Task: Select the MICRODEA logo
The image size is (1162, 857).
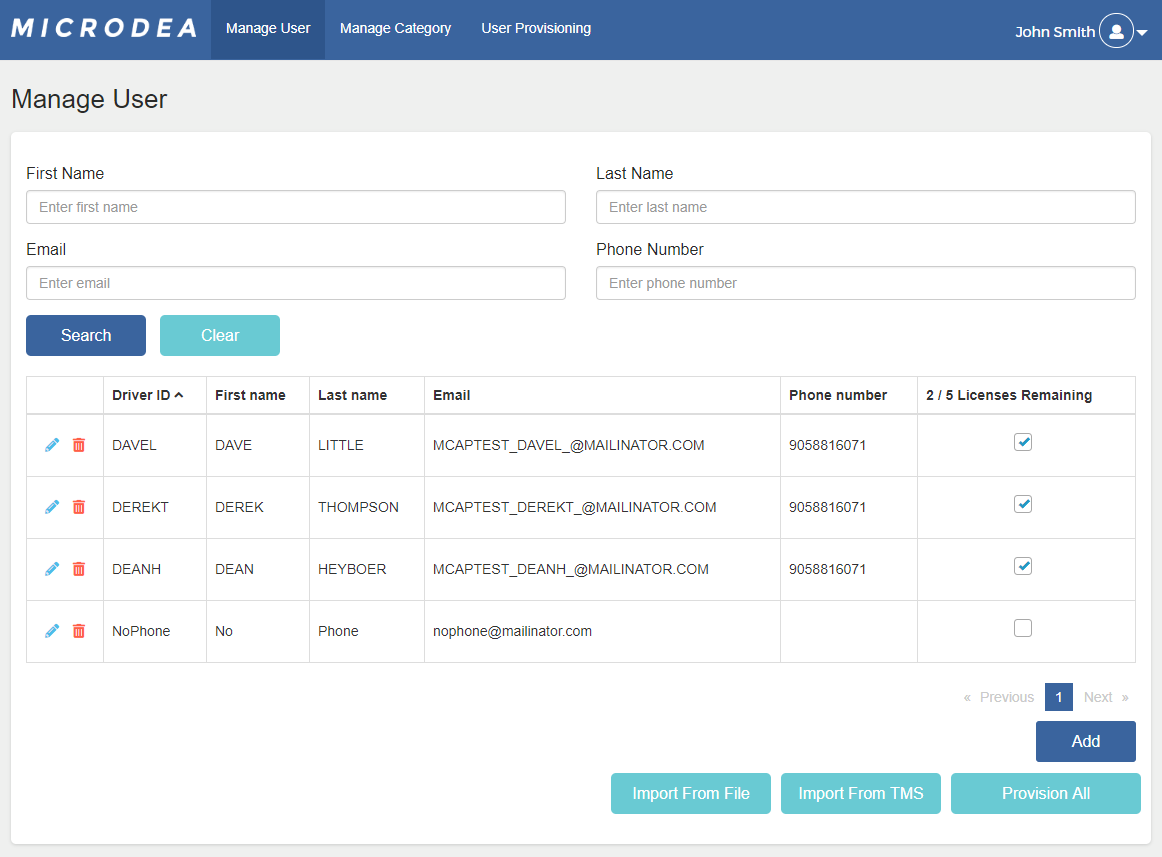Action: click(104, 28)
